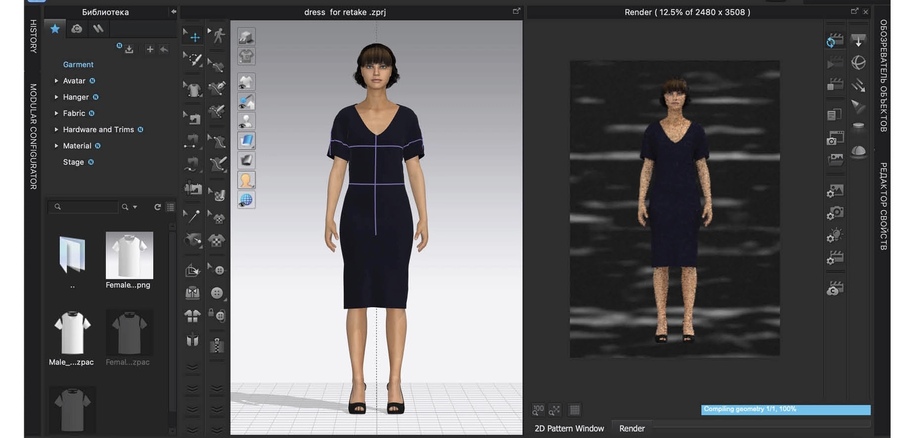Viewport: 900px width, 438px height.
Task: Select the Female...png thumbnail
Action: coord(129,254)
